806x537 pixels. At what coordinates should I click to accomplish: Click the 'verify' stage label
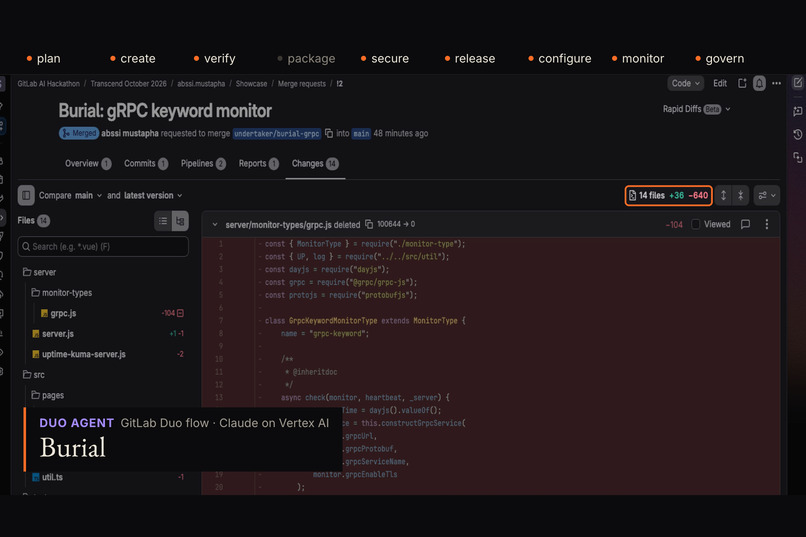click(x=219, y=59)
